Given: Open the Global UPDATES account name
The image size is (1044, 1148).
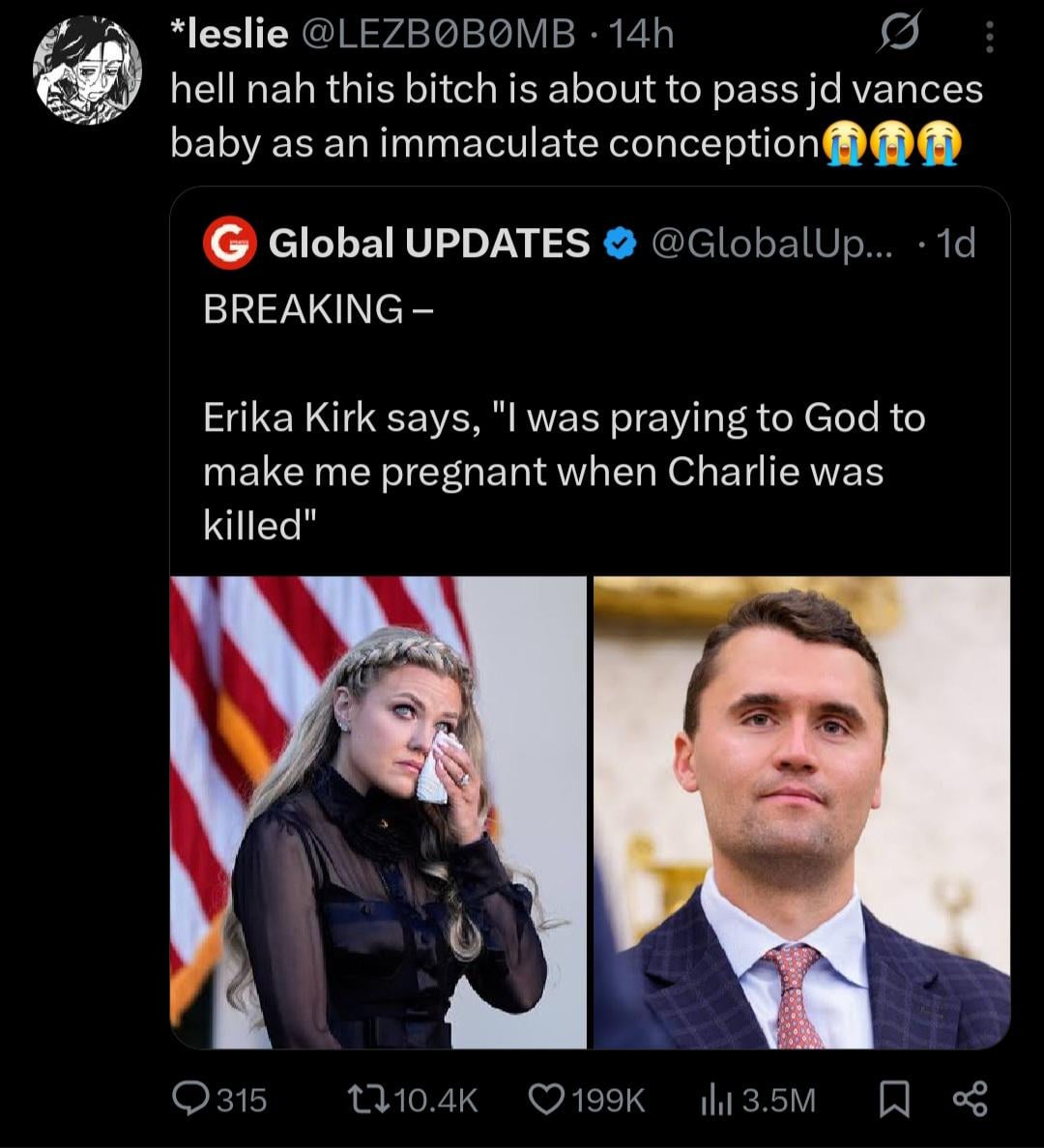Looking at the screenshot, I should coord(428,244).
